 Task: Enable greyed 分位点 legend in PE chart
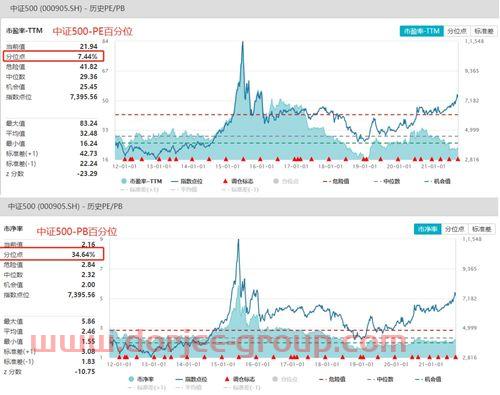286,181
